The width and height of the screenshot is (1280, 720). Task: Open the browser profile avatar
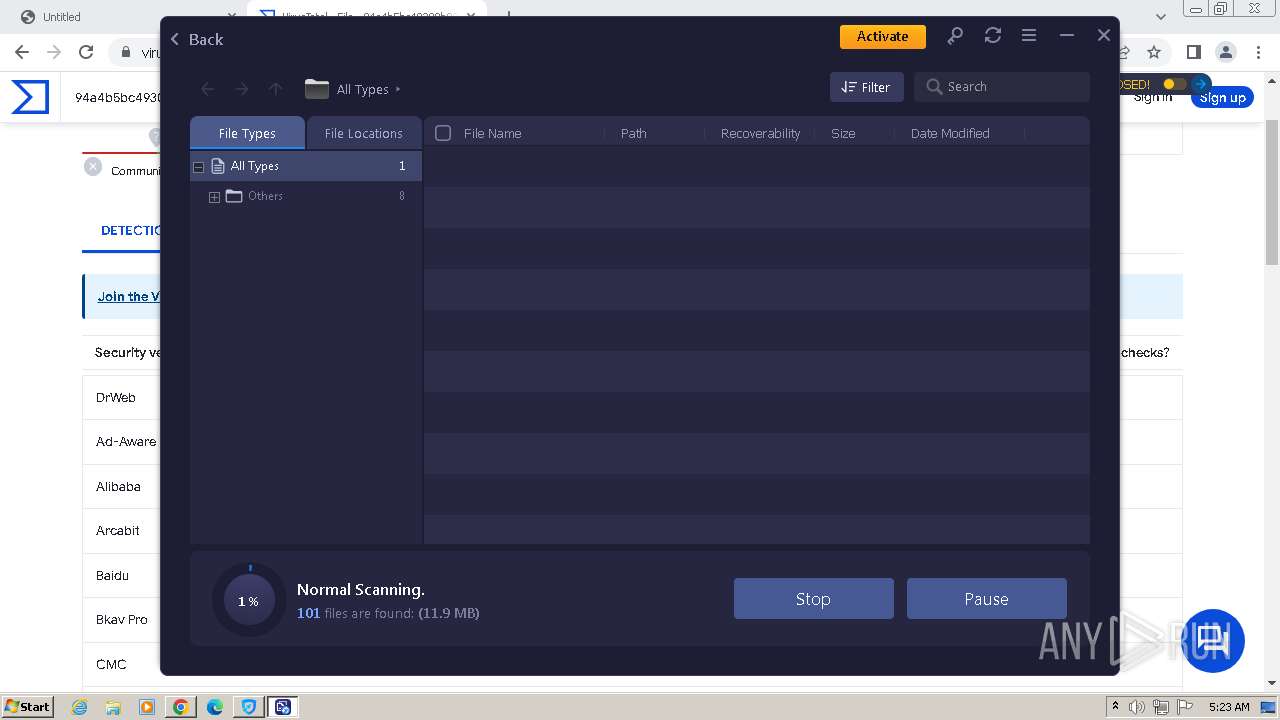click(x=1226, y=52)
